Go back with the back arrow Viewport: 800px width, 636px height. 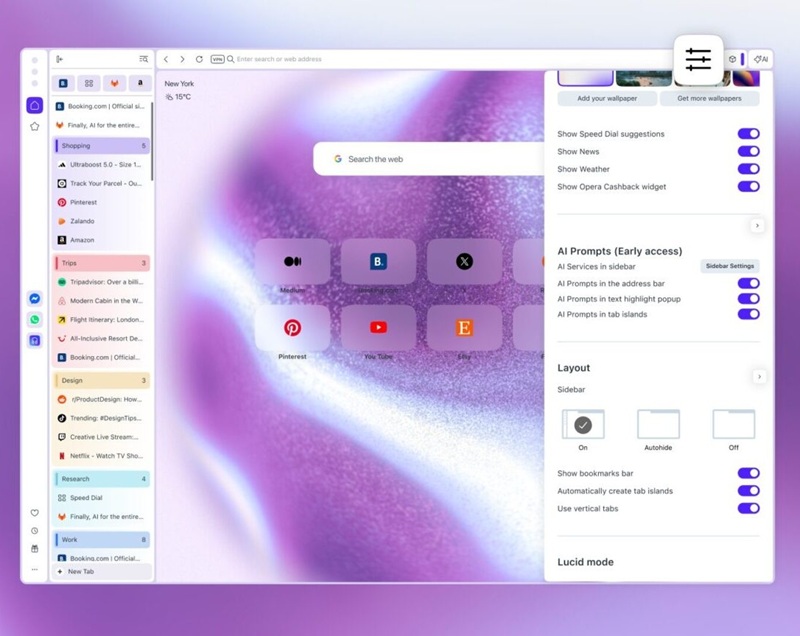pos(166,59)
